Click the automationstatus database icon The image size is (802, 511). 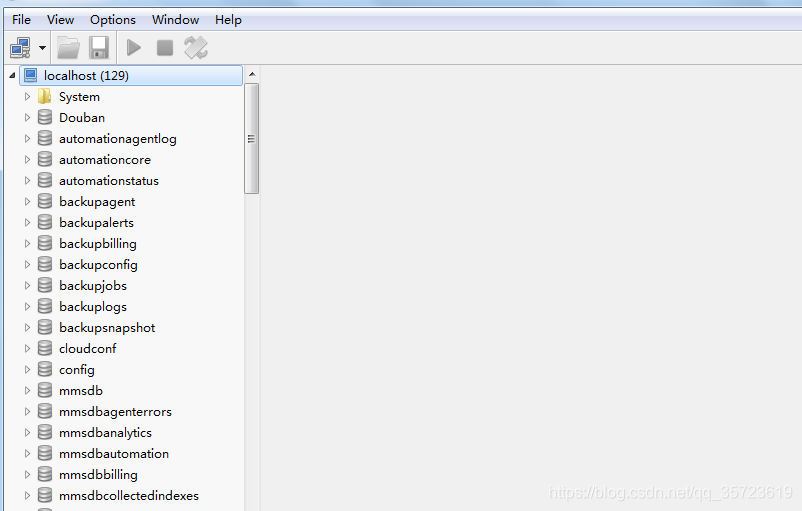[45, 180]
